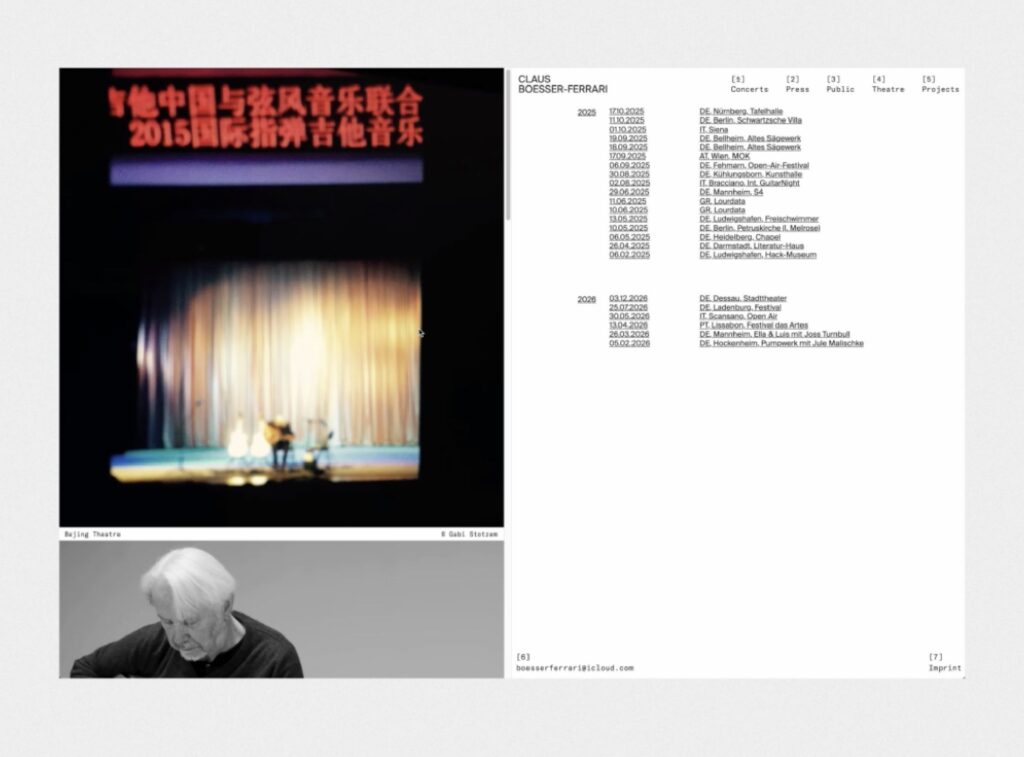Click the boesserferrari@icloud.com email link
1024x757 pixels.
(x=575, y=668)
